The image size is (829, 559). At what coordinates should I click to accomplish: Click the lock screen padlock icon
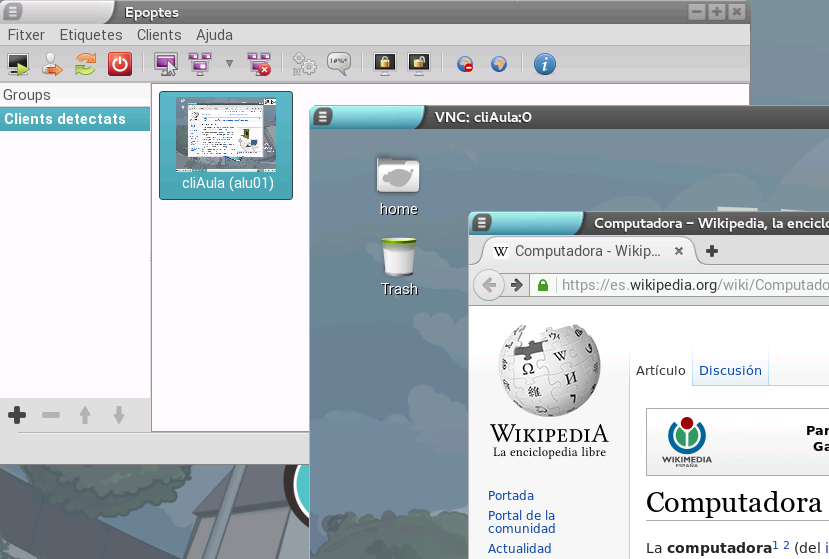coord(384,65)
